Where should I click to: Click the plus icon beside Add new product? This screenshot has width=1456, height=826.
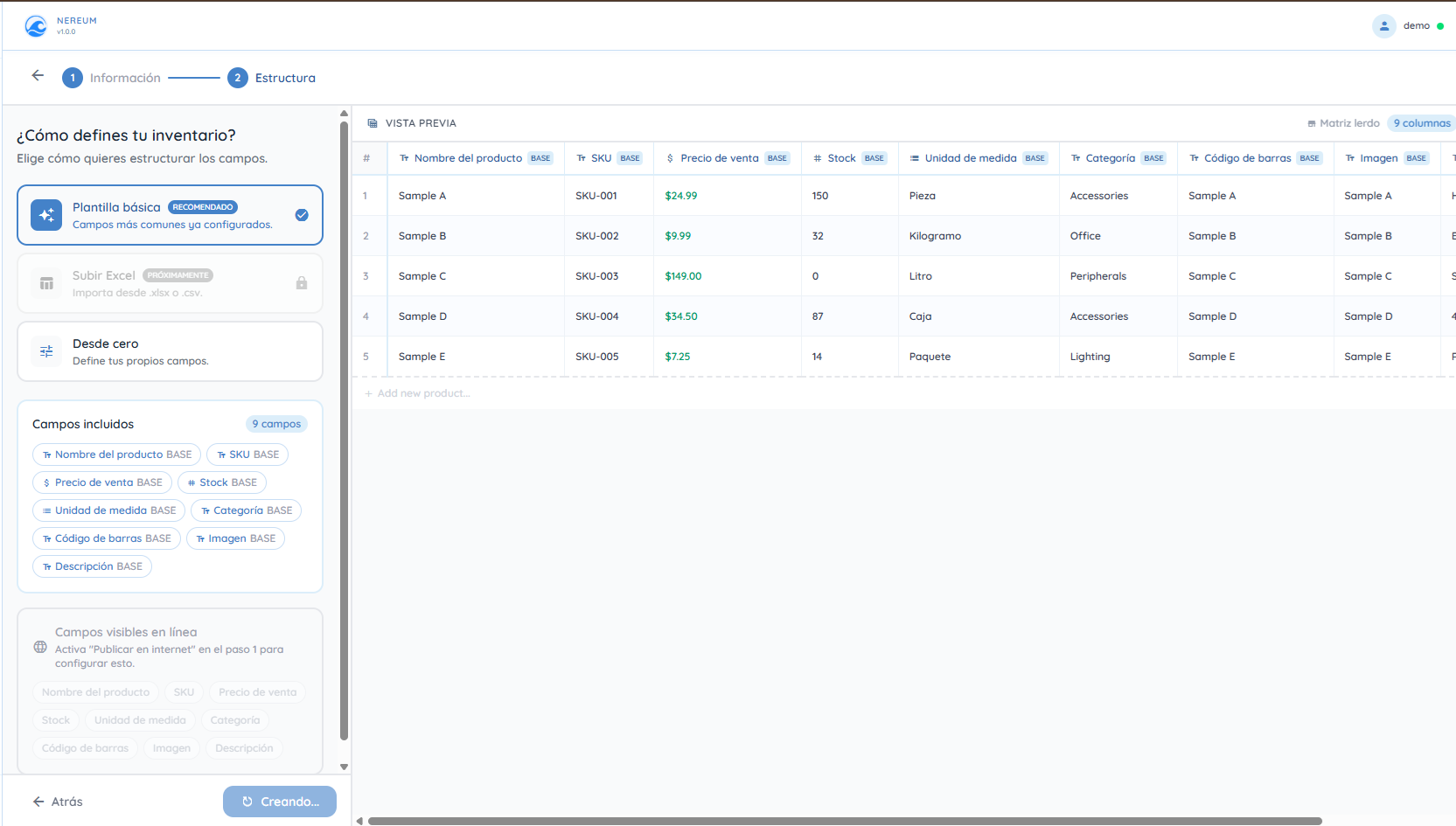[x=368, y=393]
